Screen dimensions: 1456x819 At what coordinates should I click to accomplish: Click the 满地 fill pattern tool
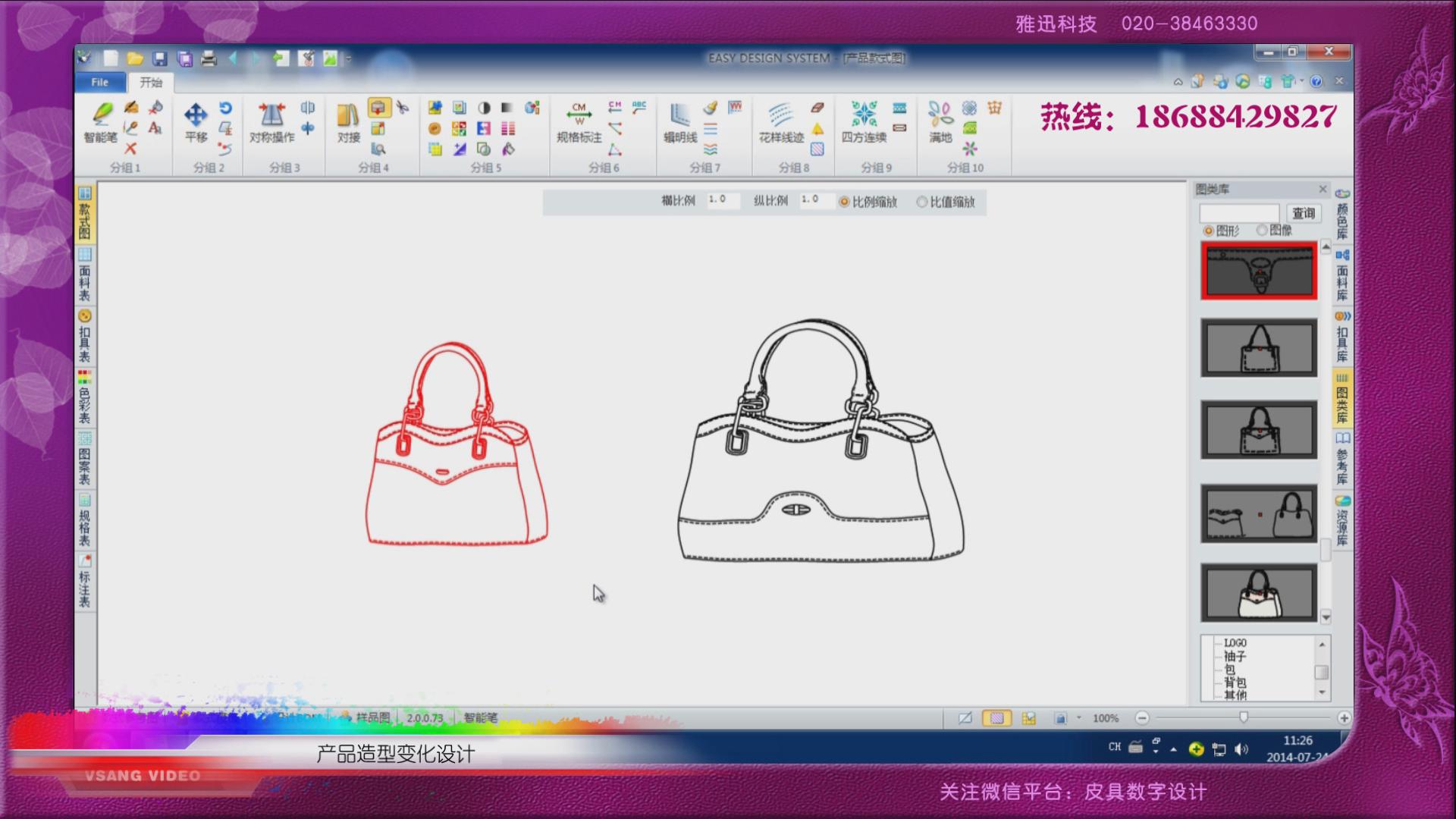940,121
